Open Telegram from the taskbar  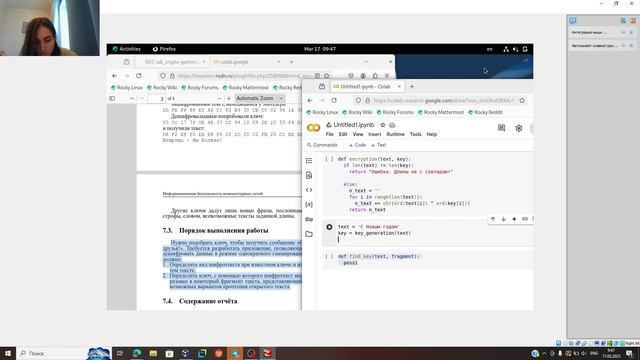pyautogui.click(x=235, y=353)
